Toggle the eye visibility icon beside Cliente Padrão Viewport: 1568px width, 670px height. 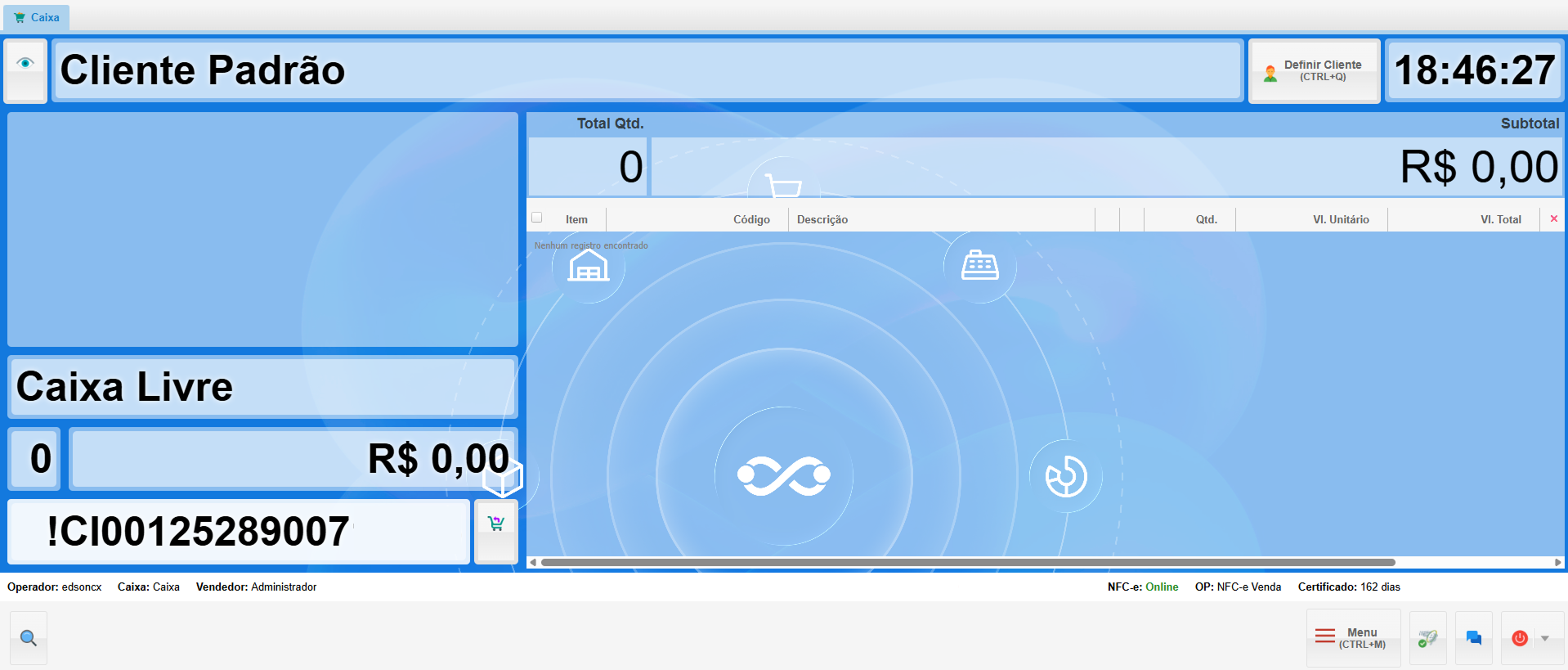pos(25,64)
